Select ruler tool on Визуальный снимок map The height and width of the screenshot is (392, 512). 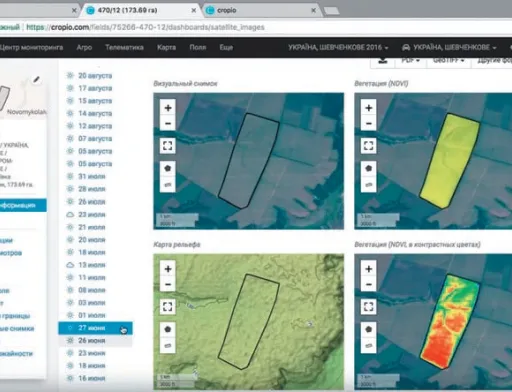point(168,184)
